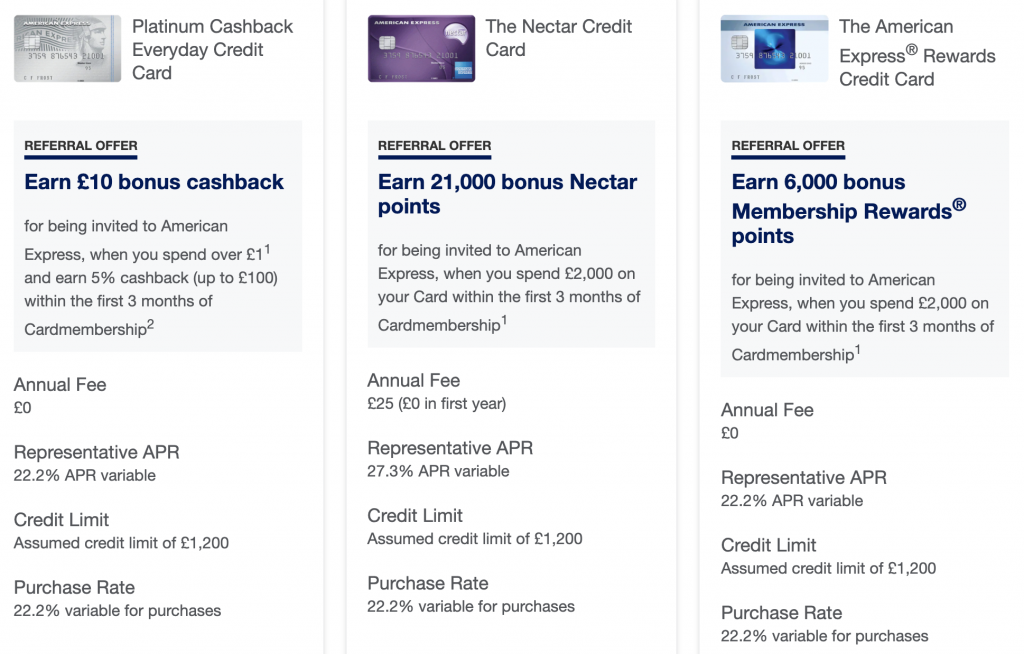
Task: Click the 27.3% APR variable text
Action: (x=438, y=471)
